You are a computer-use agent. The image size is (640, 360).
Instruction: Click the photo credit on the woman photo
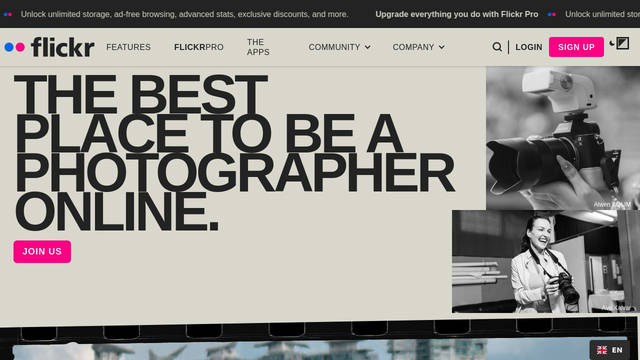(x=616, y=308)
